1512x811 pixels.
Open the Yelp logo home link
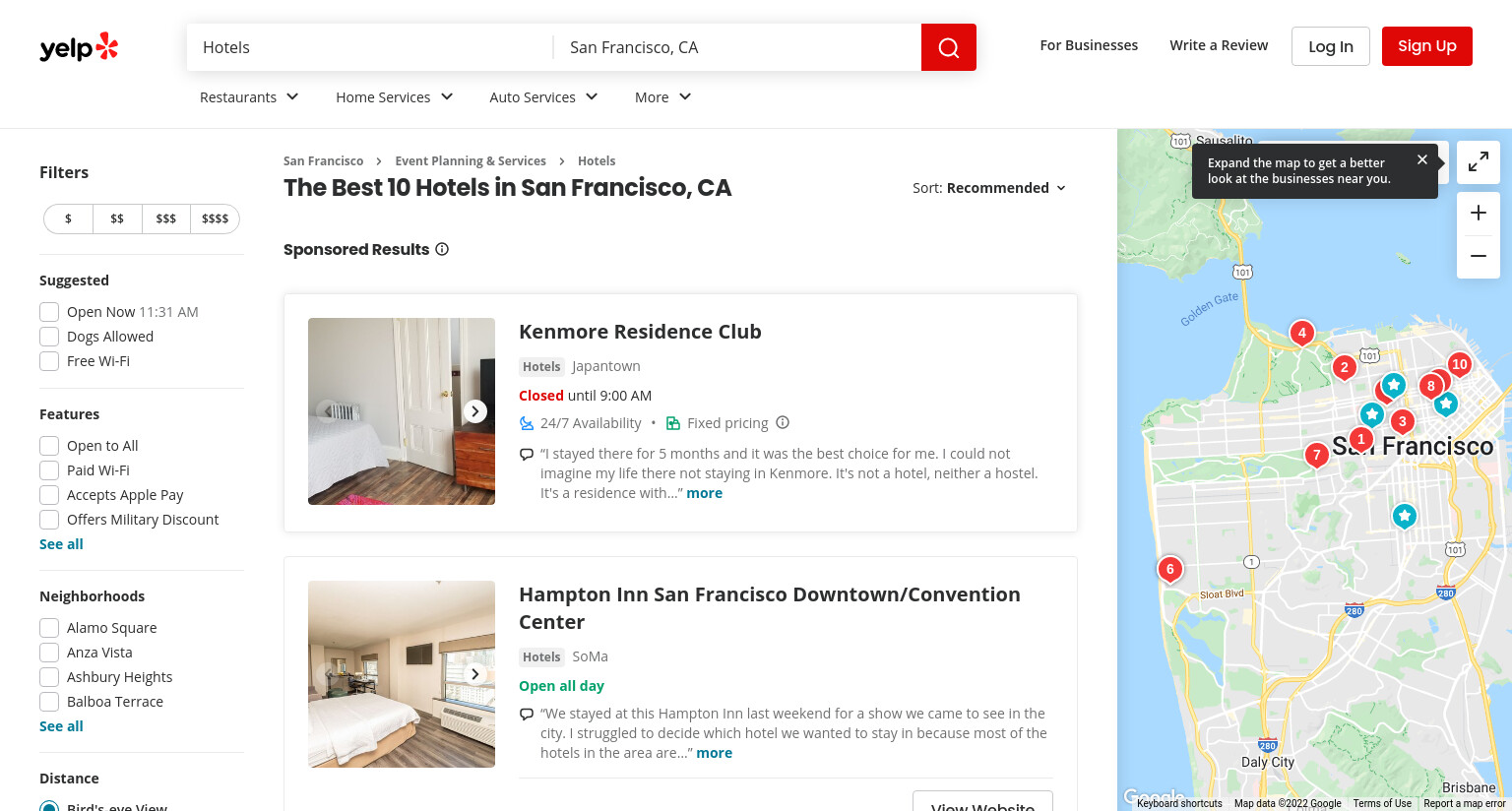click(x=79, y=47)
